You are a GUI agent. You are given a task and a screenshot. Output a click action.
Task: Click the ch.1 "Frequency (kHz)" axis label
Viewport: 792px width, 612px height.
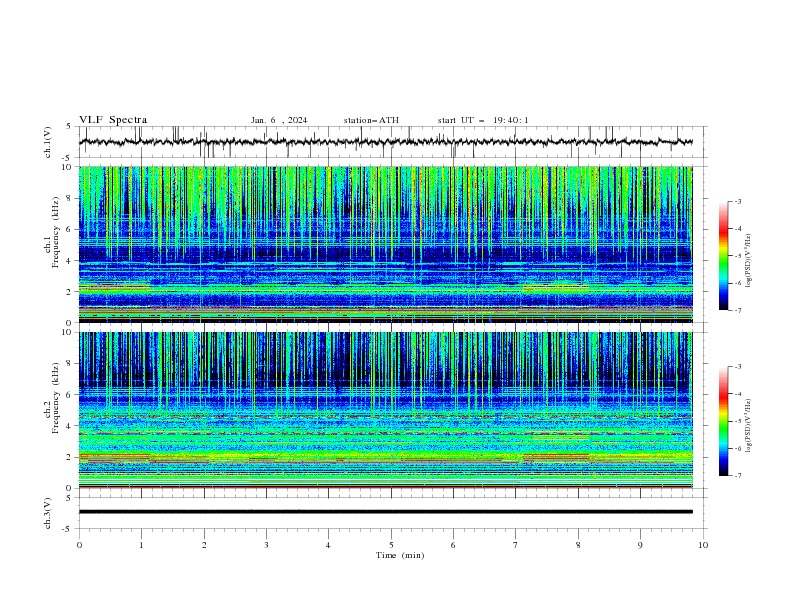[55, 232]
